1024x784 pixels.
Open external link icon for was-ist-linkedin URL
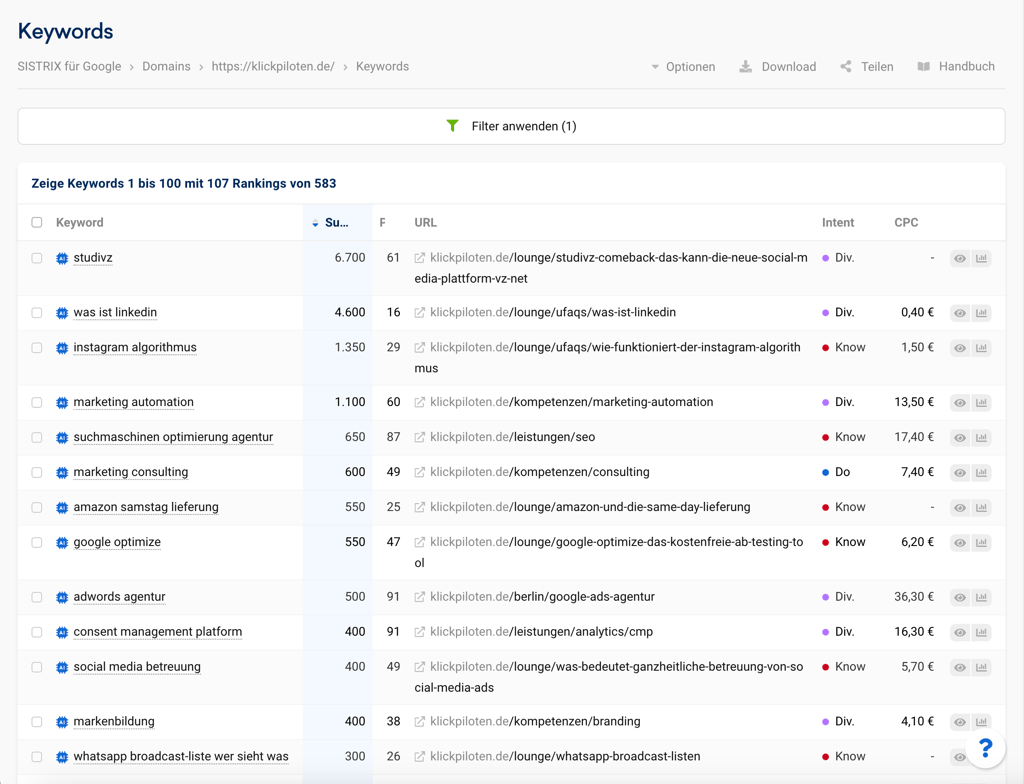point(420,313)
